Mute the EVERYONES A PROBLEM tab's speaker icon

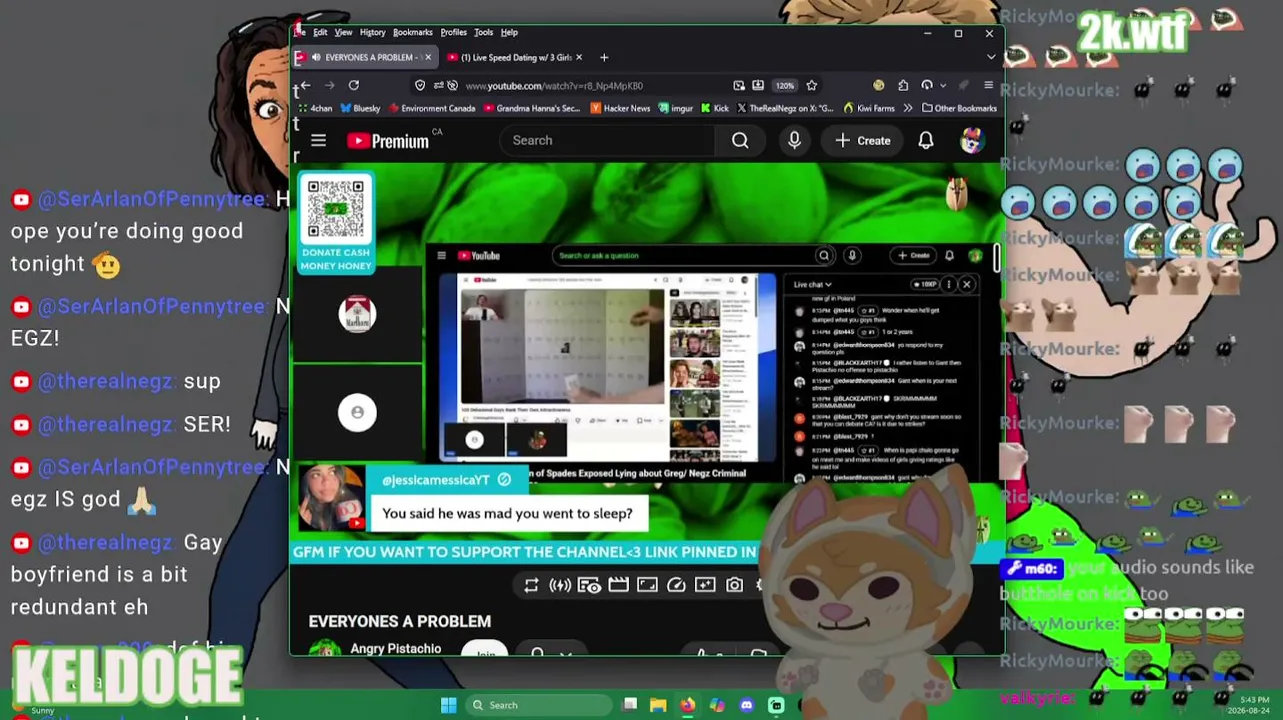[x=316, y=57]
